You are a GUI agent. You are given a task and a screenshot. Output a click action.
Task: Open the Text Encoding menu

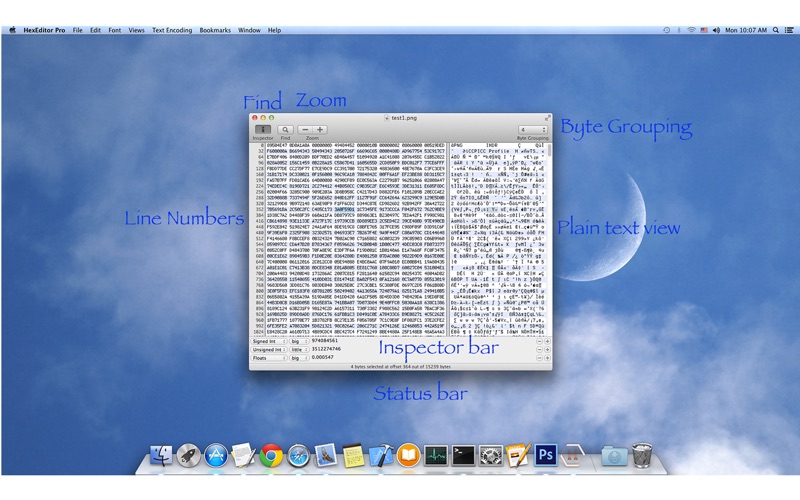[x=172, y=30]
